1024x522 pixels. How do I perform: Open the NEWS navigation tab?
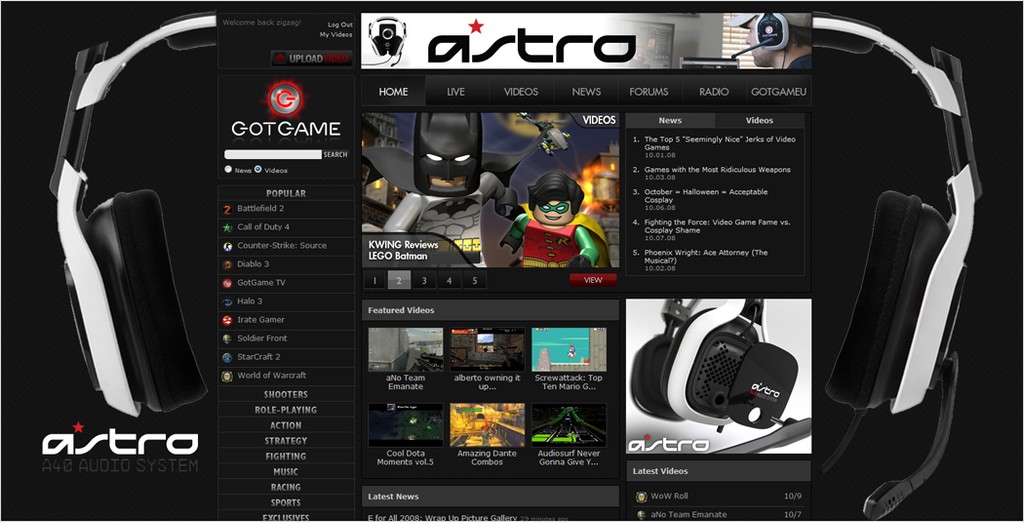pyautogui.click(x=586, y=91)
